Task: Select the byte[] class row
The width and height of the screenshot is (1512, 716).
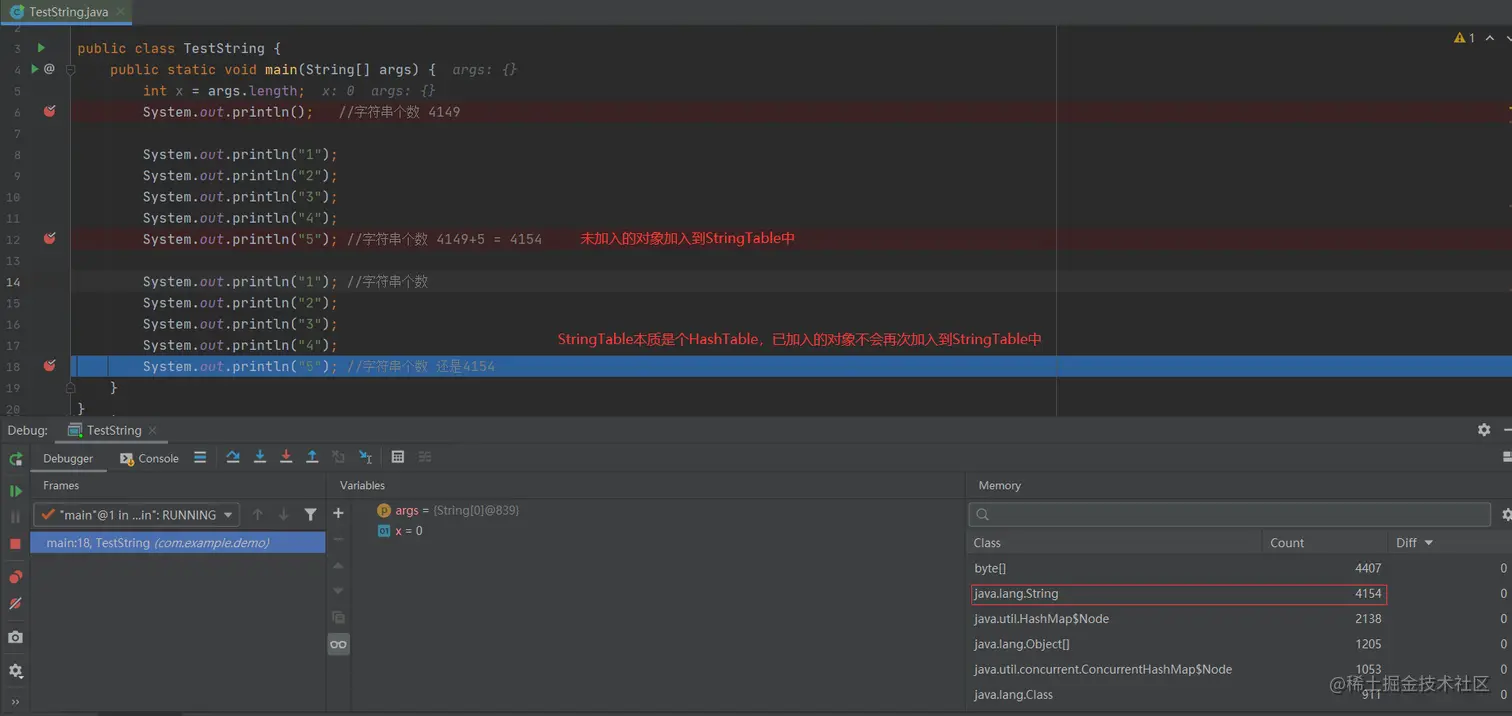Action: [x=1240, y=568]
